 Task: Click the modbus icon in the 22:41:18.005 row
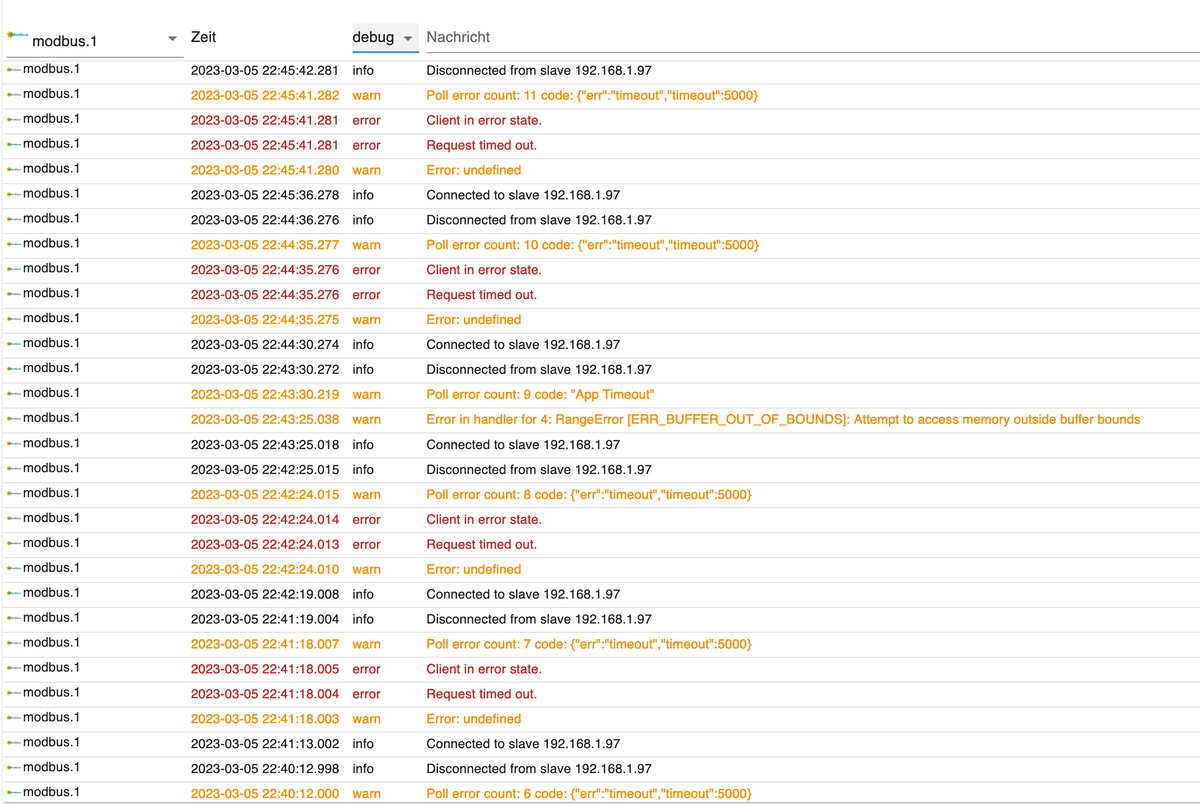[14, 669]
